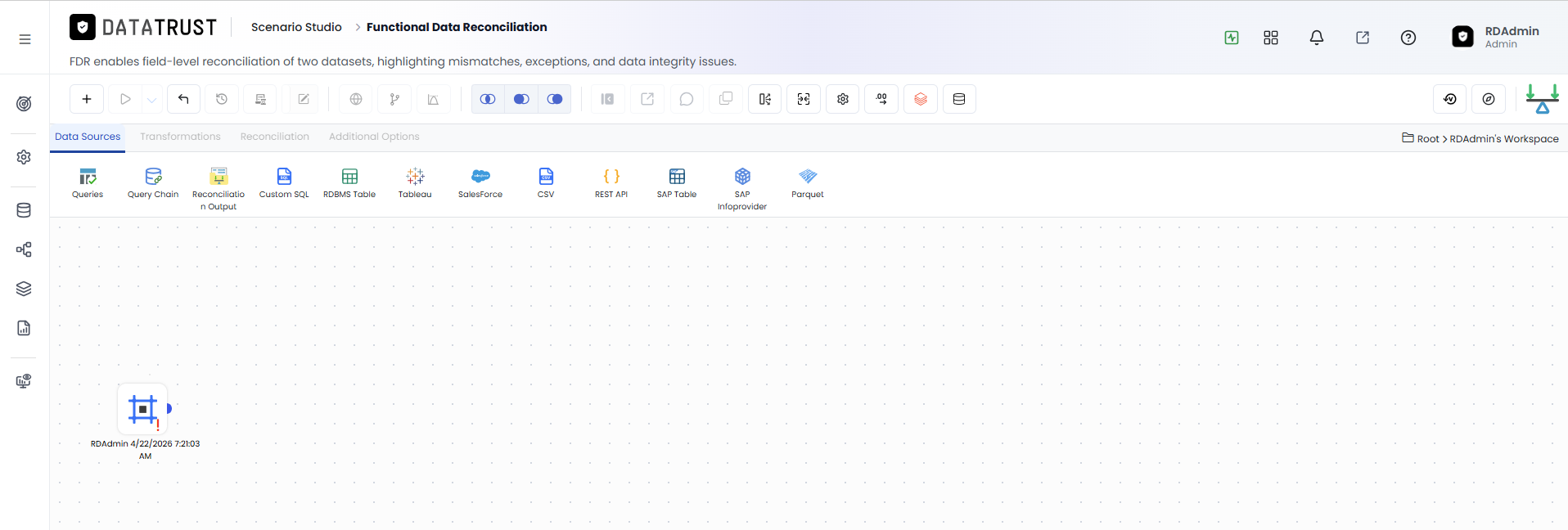This screenshot has width=1568, height=530.
Task: Toggle the right overlap mode button
Action: [x=555, y=99]
